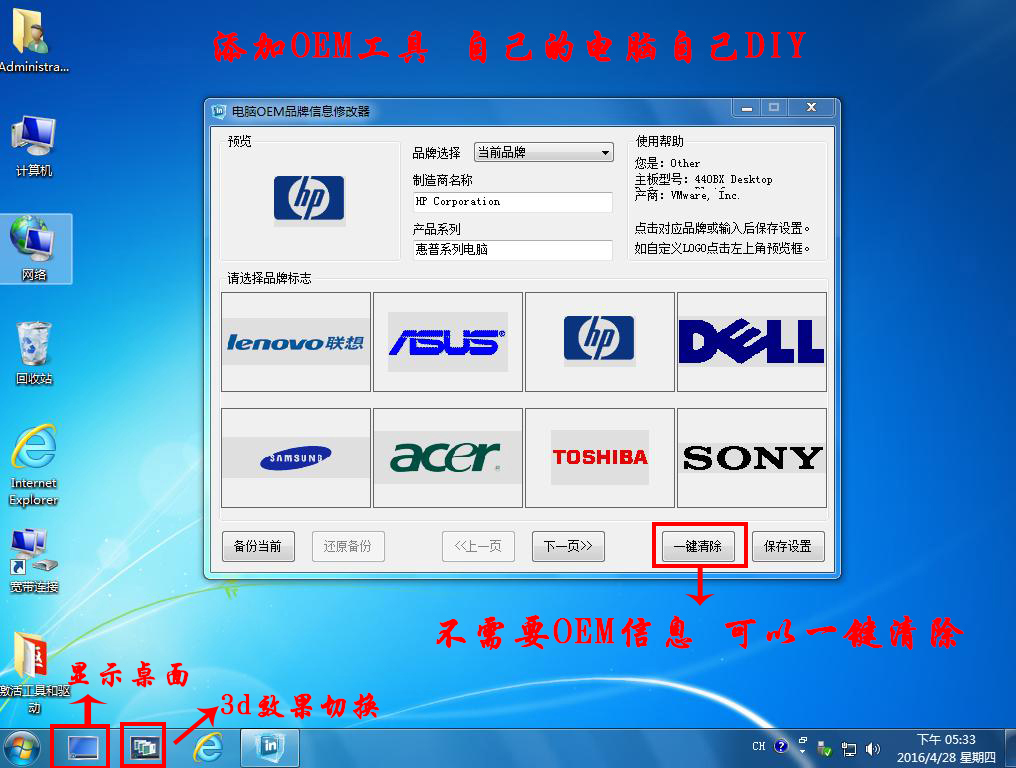The width and height of the screenshot is (1016, 768).
Task: Click the OEM tool taskbar button
Action: (270, 747)
